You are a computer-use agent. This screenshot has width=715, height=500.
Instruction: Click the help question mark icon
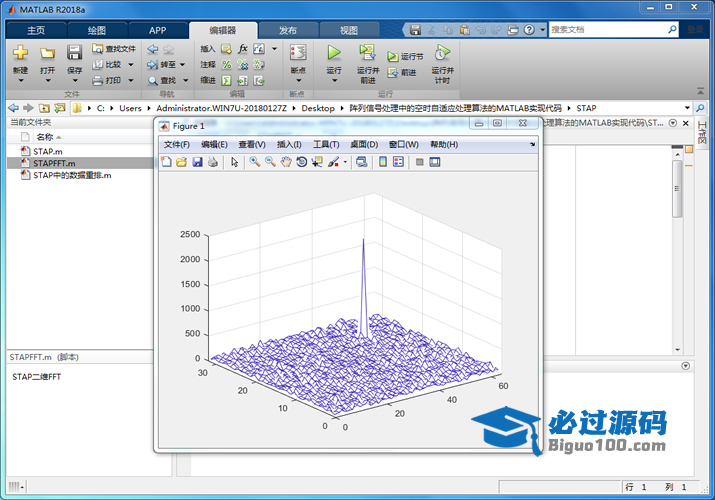point(529,30)
